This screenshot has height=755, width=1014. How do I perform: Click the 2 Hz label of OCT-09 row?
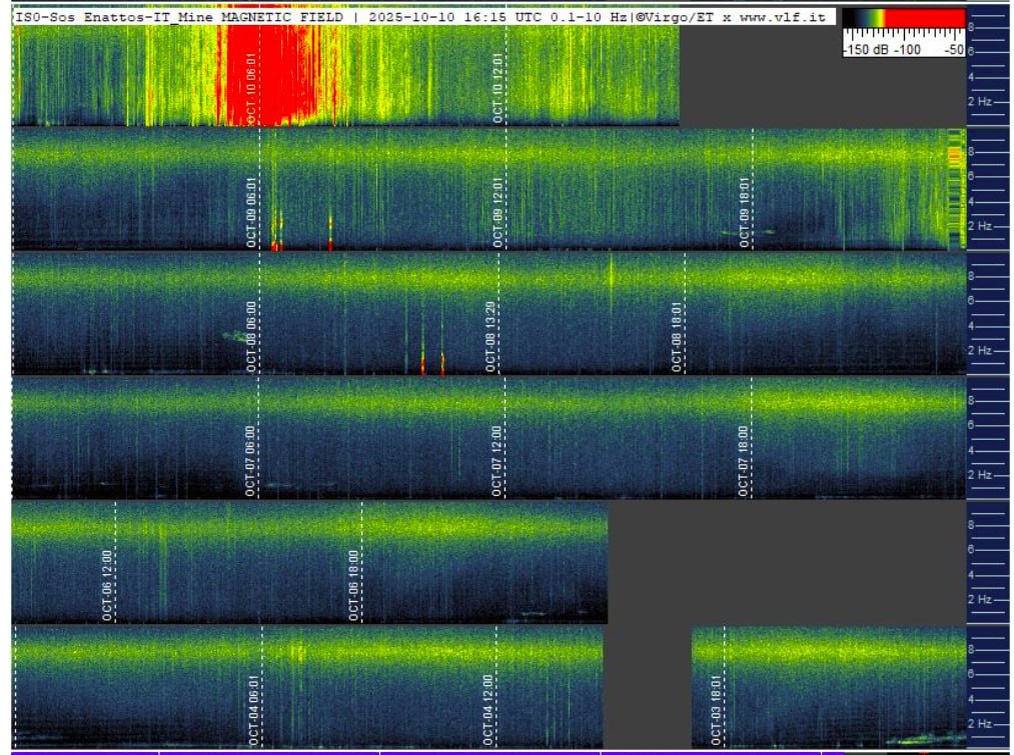coord(980,226)
